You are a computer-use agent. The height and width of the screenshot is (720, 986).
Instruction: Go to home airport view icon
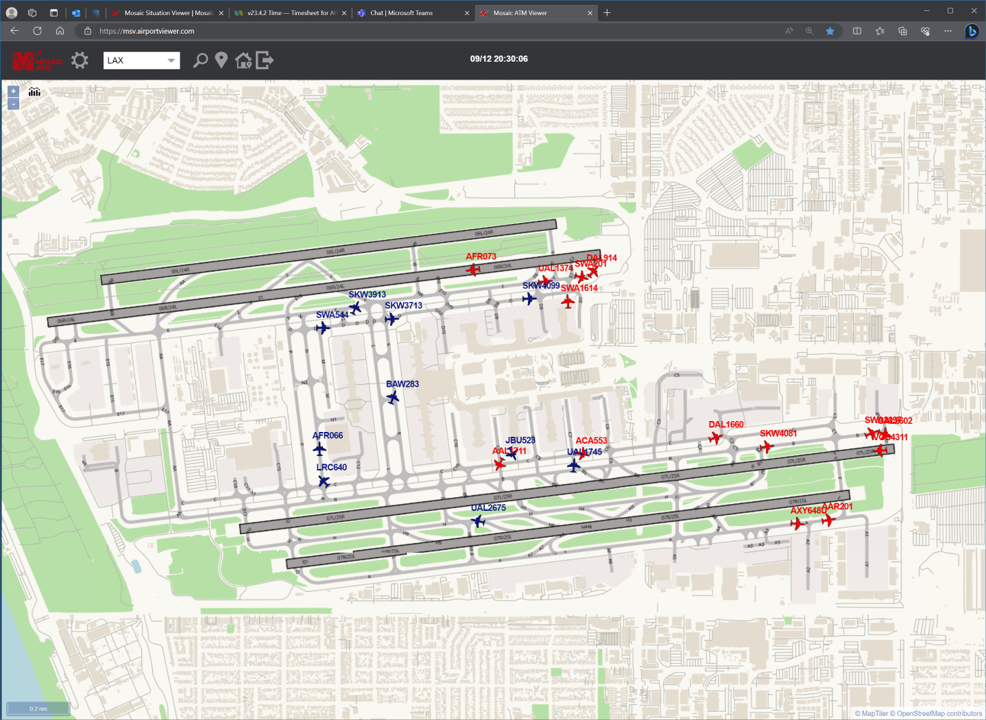[x=243, y=60]
